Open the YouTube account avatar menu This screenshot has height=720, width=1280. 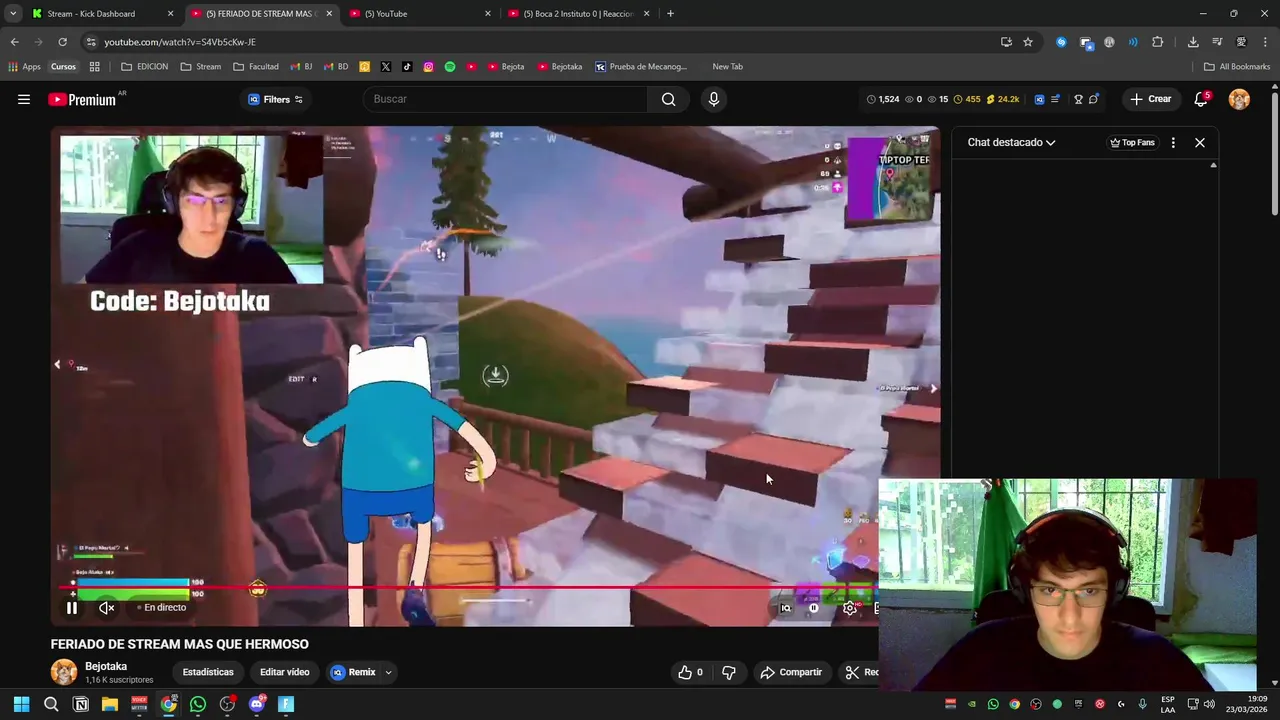point(1239,99)
